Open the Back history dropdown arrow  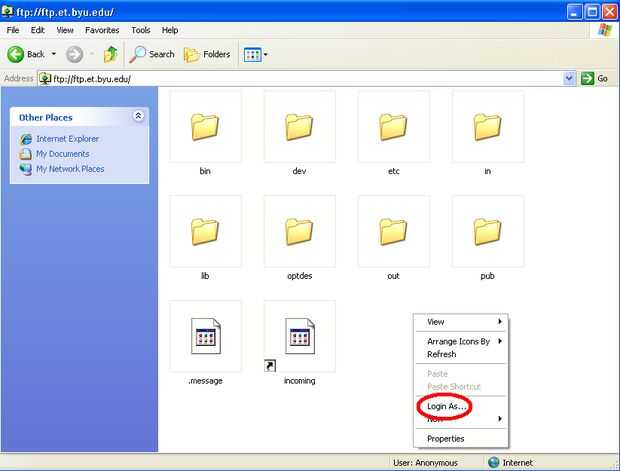coord(54,54)
